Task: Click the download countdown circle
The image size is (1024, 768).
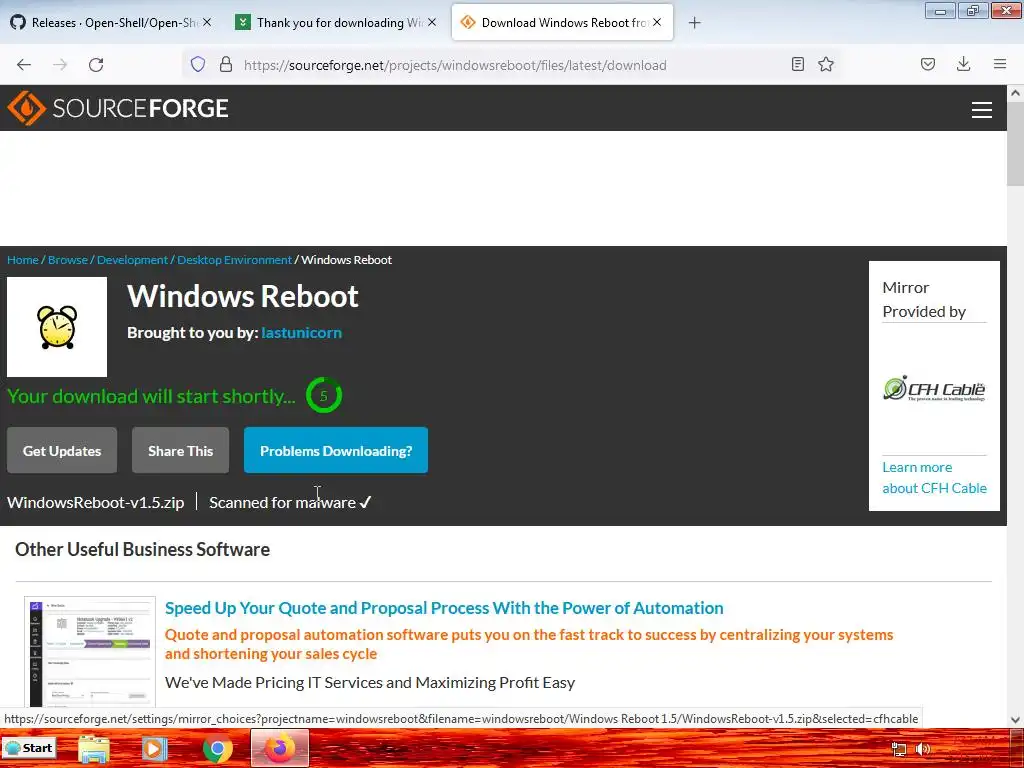Action: pos(324,395)
